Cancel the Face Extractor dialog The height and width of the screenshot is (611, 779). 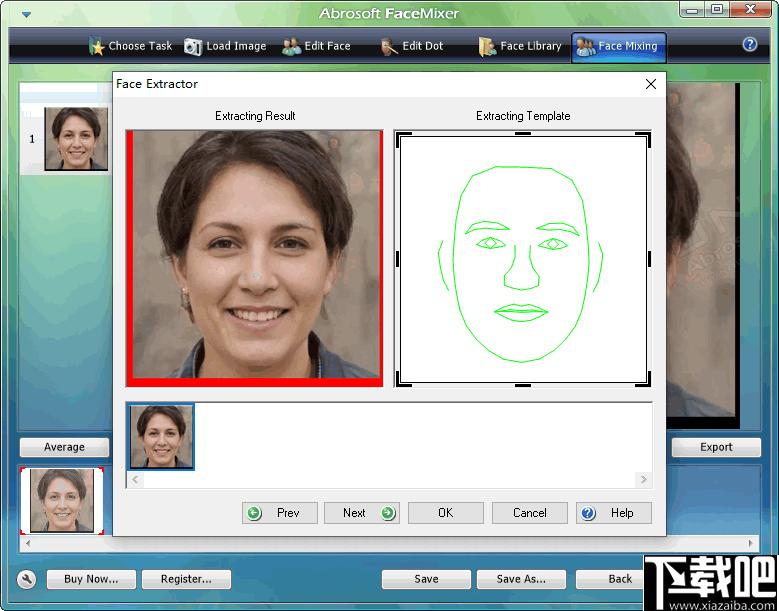click(530, 513)
